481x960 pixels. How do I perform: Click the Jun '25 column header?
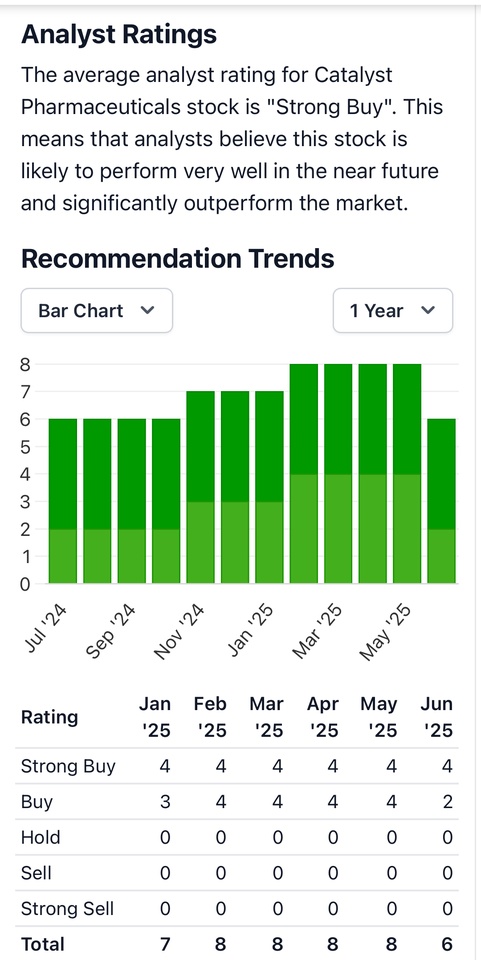pyautogui.click(x=437, y=717)
